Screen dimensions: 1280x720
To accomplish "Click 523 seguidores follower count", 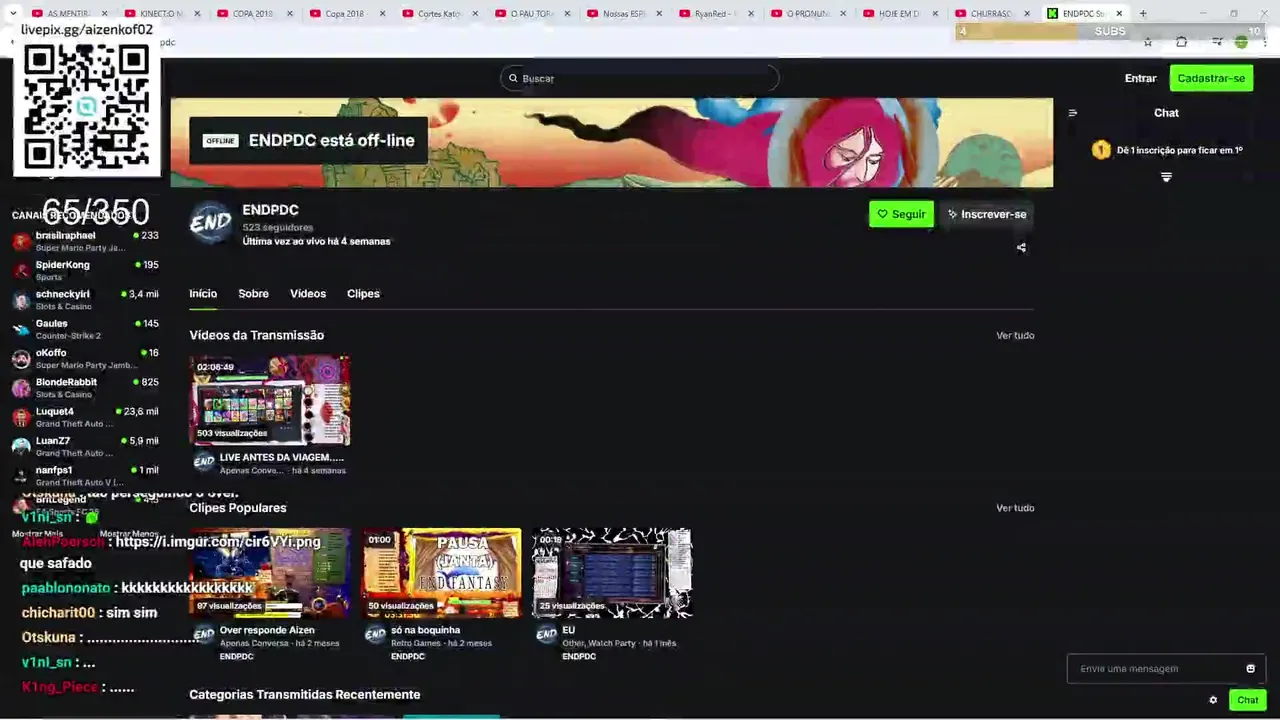I will point(277,227).
